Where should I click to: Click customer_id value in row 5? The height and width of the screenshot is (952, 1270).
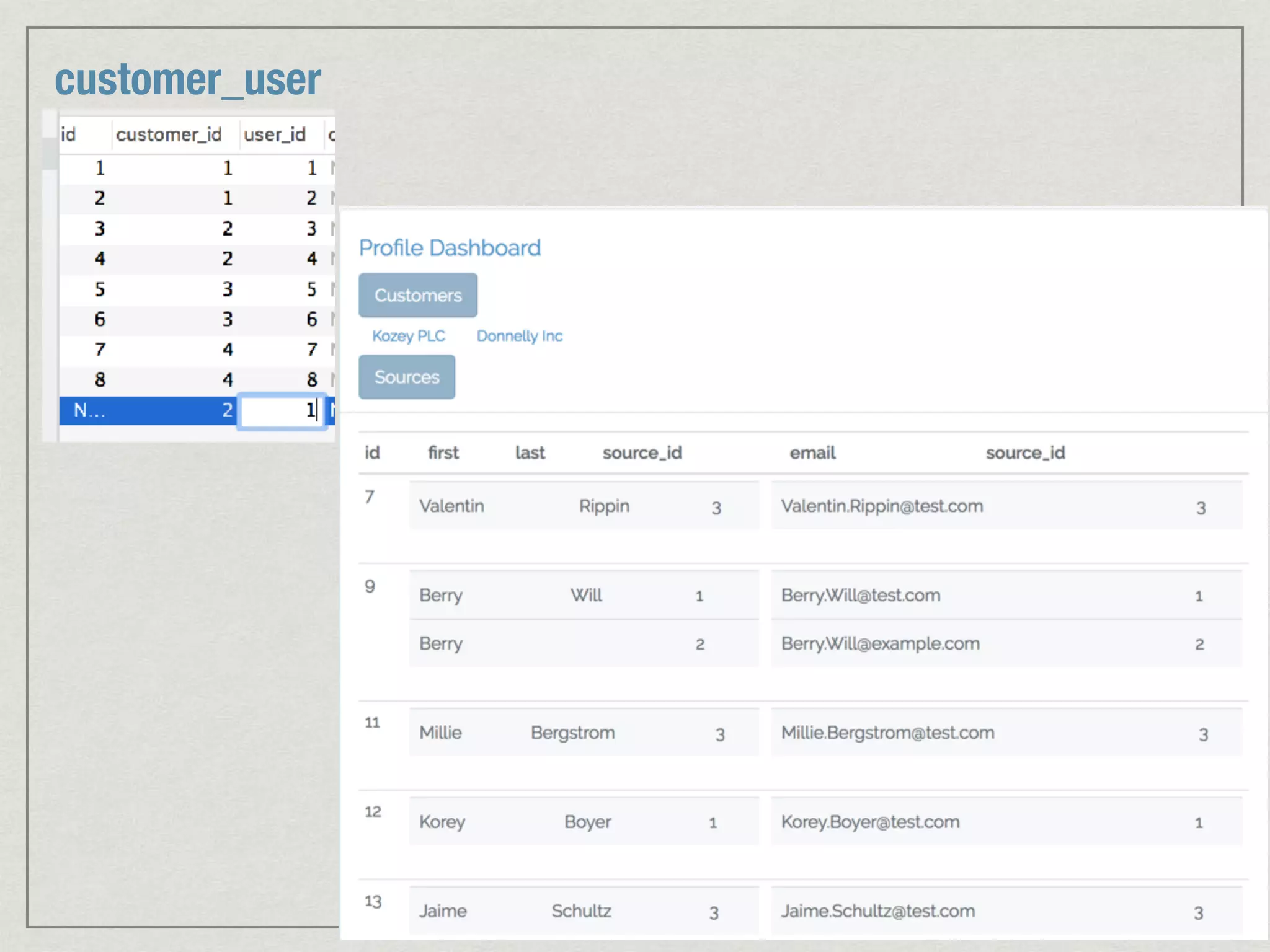228,289
